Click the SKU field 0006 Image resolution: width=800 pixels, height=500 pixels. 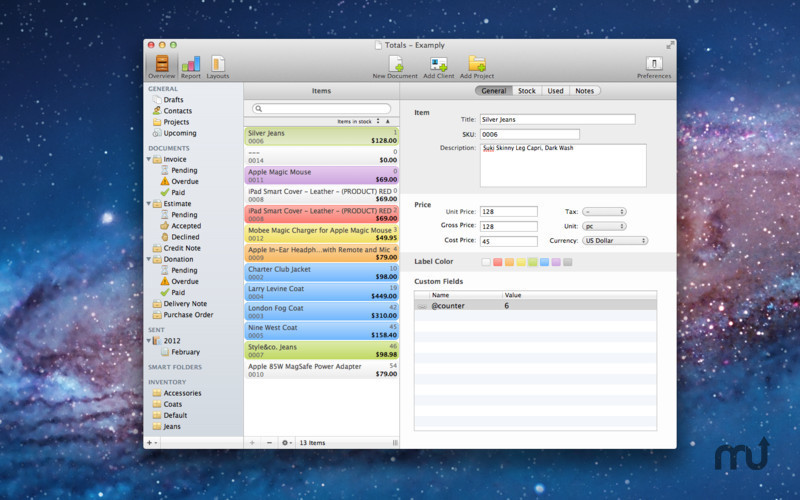pyautogui.click(x=530, y=134)
